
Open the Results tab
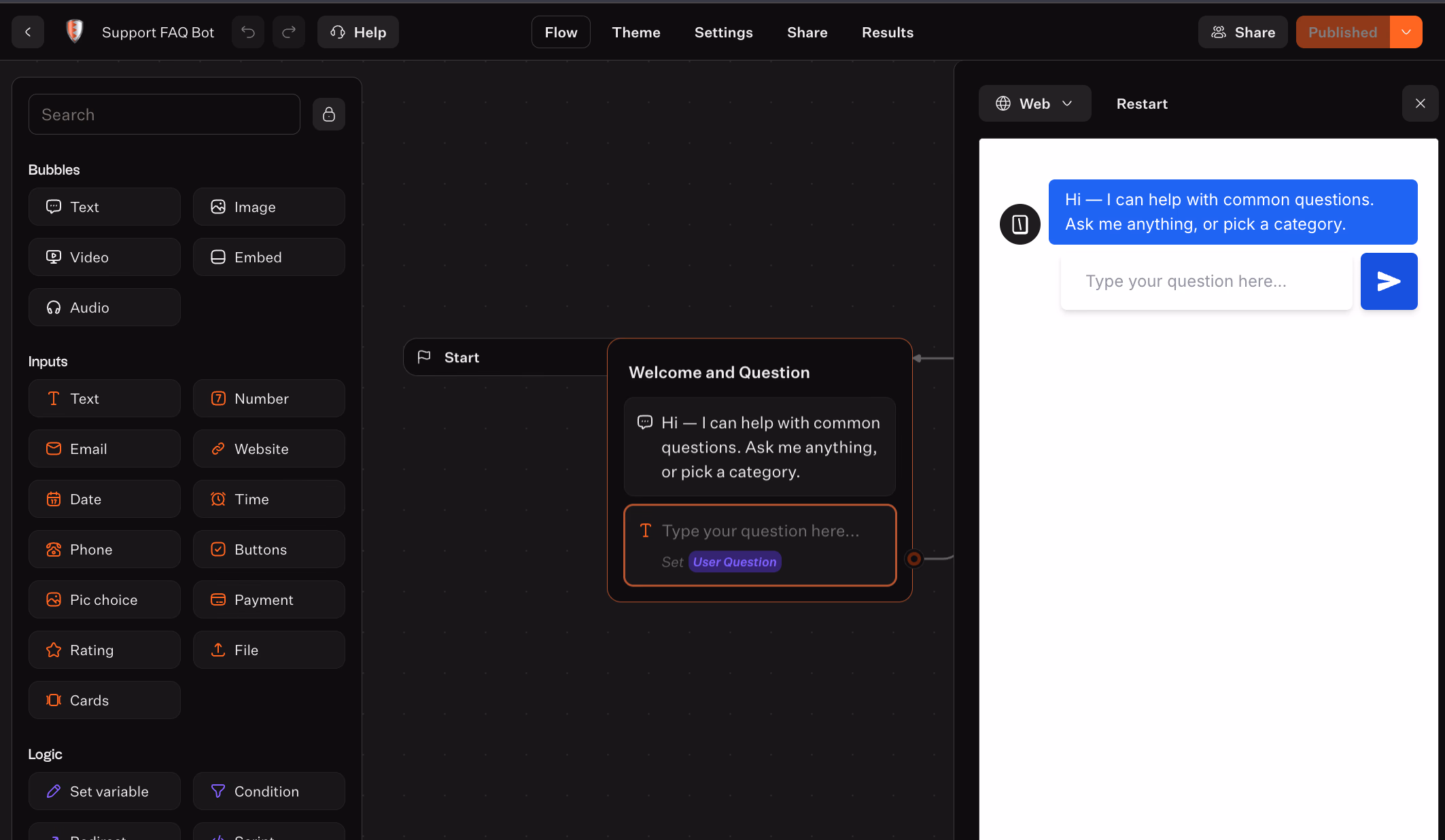click(x=888, y=32)
